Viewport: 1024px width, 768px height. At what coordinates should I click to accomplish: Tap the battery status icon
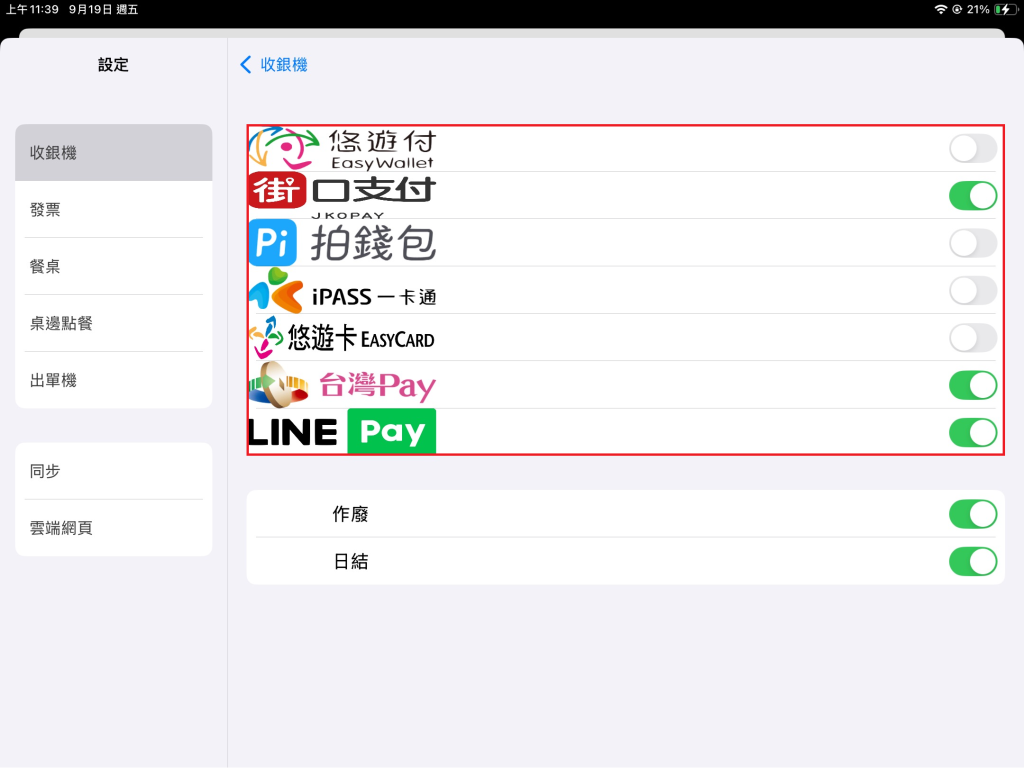coord(1003,9)
